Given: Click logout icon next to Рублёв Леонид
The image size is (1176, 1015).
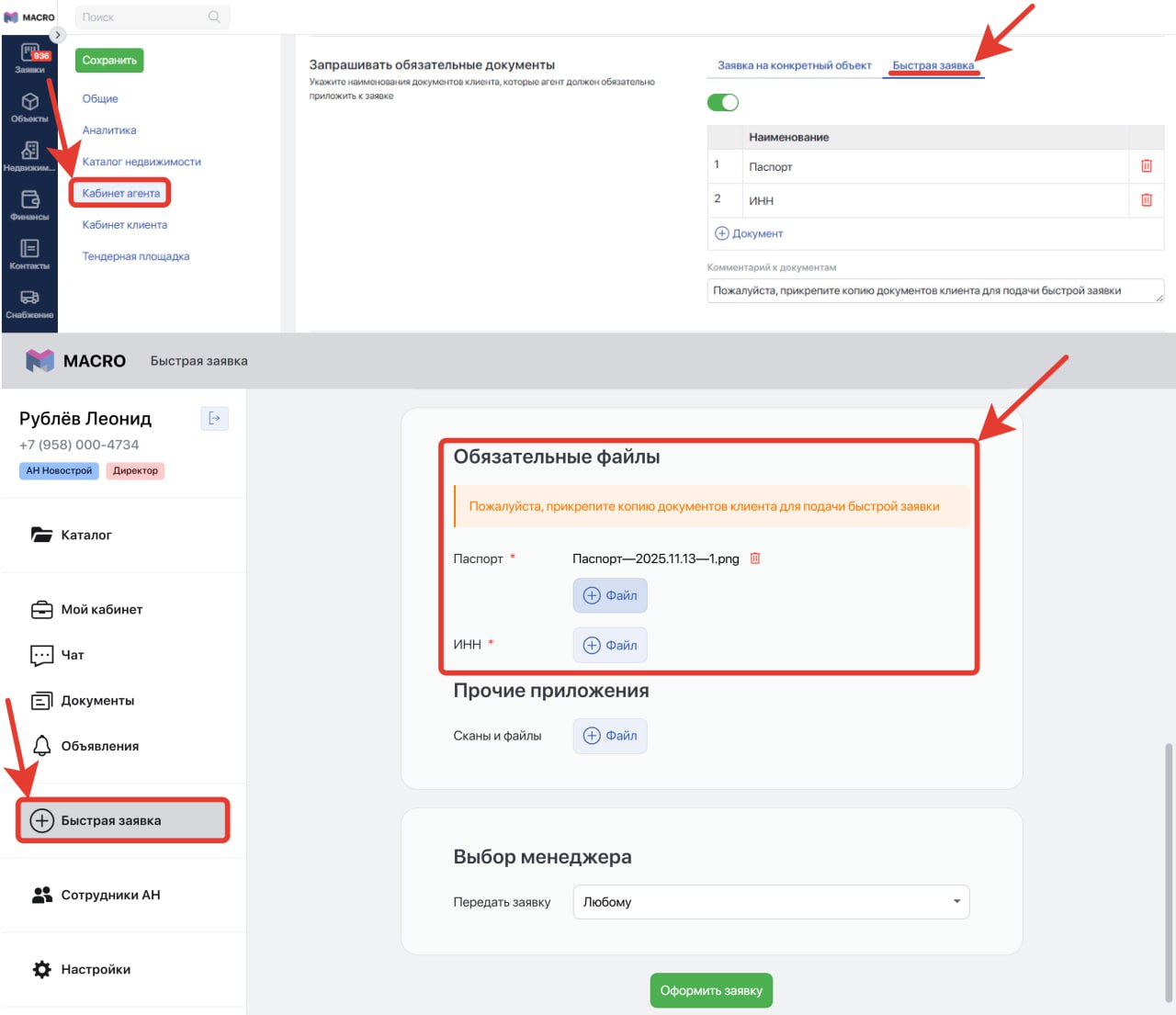Looking at the screenshot, I should point(214,419).
